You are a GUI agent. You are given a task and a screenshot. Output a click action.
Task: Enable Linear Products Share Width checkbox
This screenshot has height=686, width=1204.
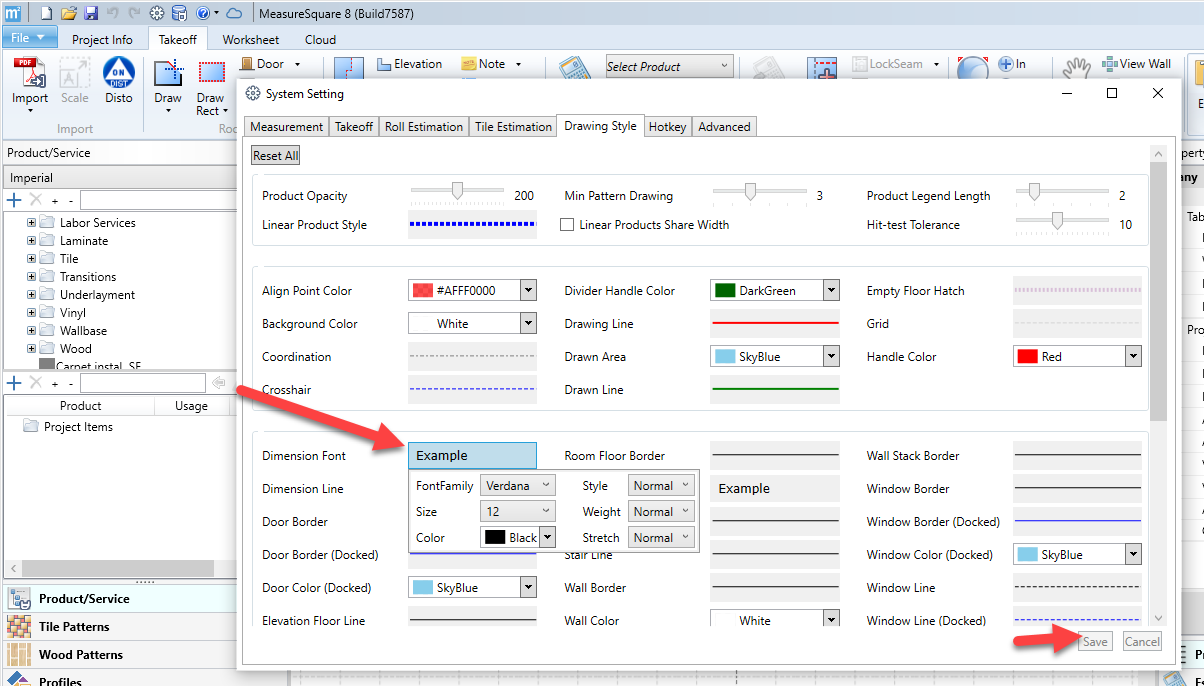pos(567,225)
